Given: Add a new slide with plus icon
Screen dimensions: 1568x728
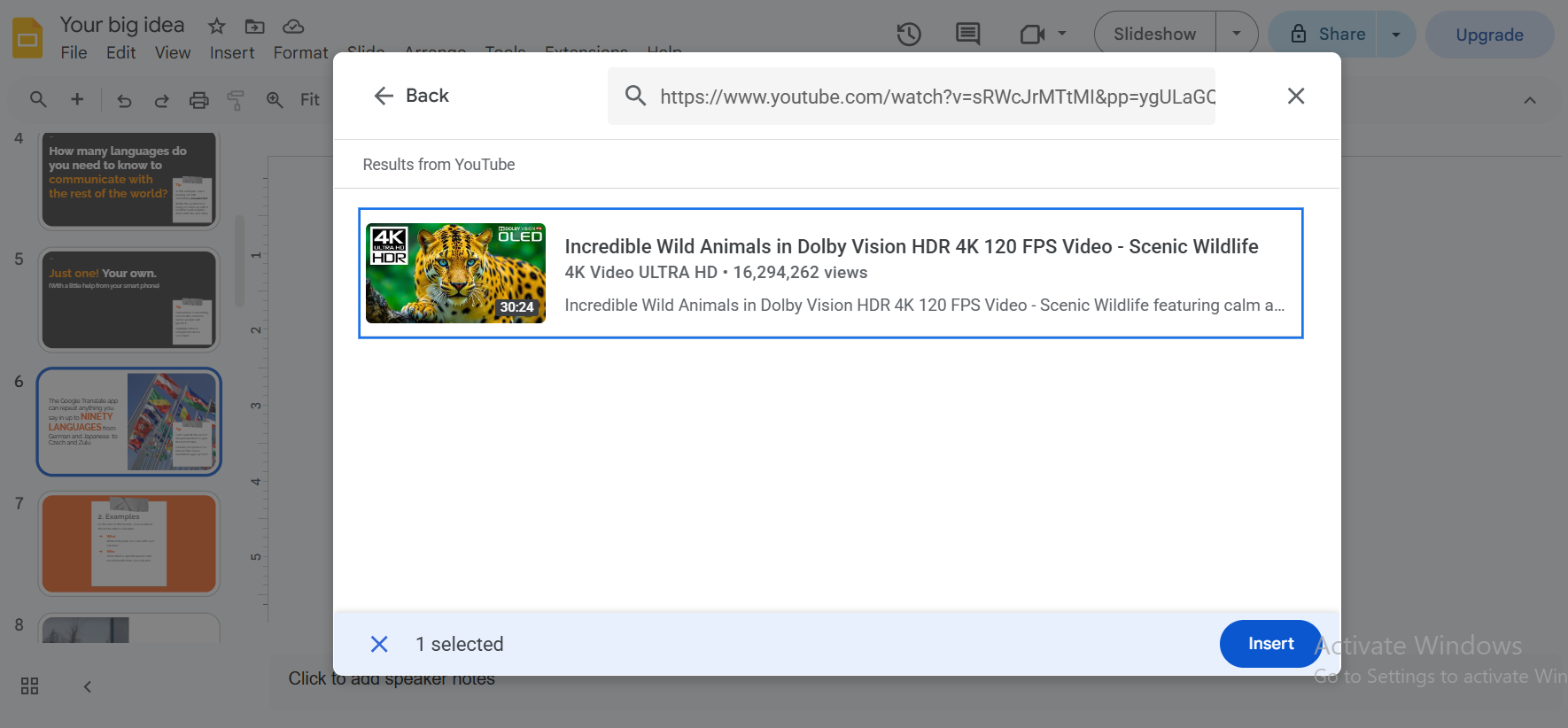Looking at the screenshot, I should pyautogui.click(x=77, y=99).
